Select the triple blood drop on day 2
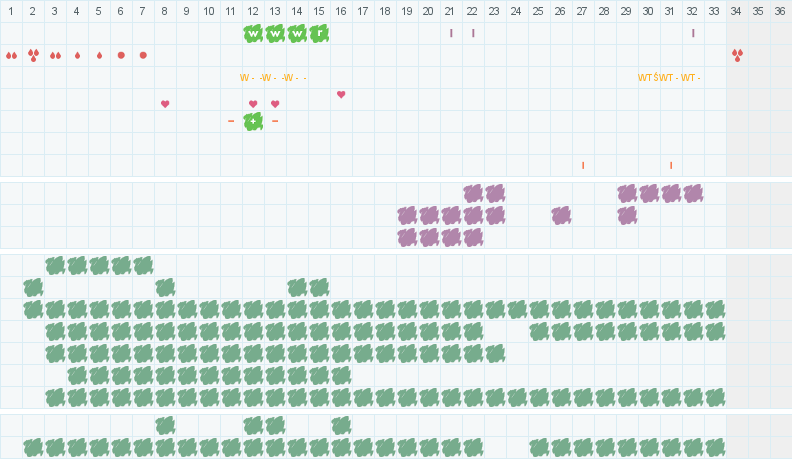 tap(33, 55)
